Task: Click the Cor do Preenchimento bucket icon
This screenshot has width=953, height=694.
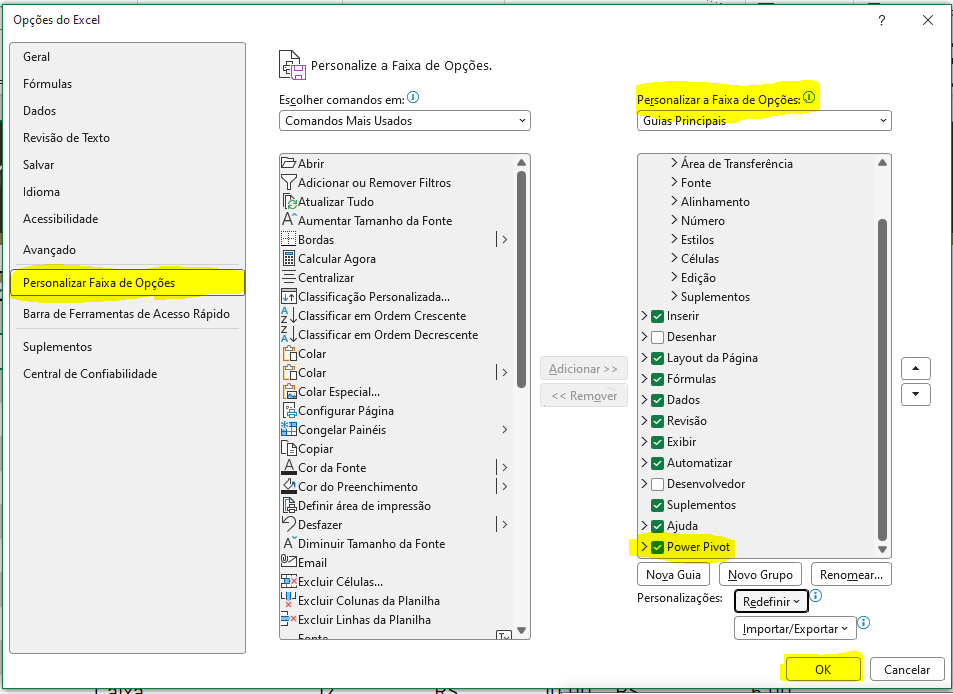Action: (289, 486)
